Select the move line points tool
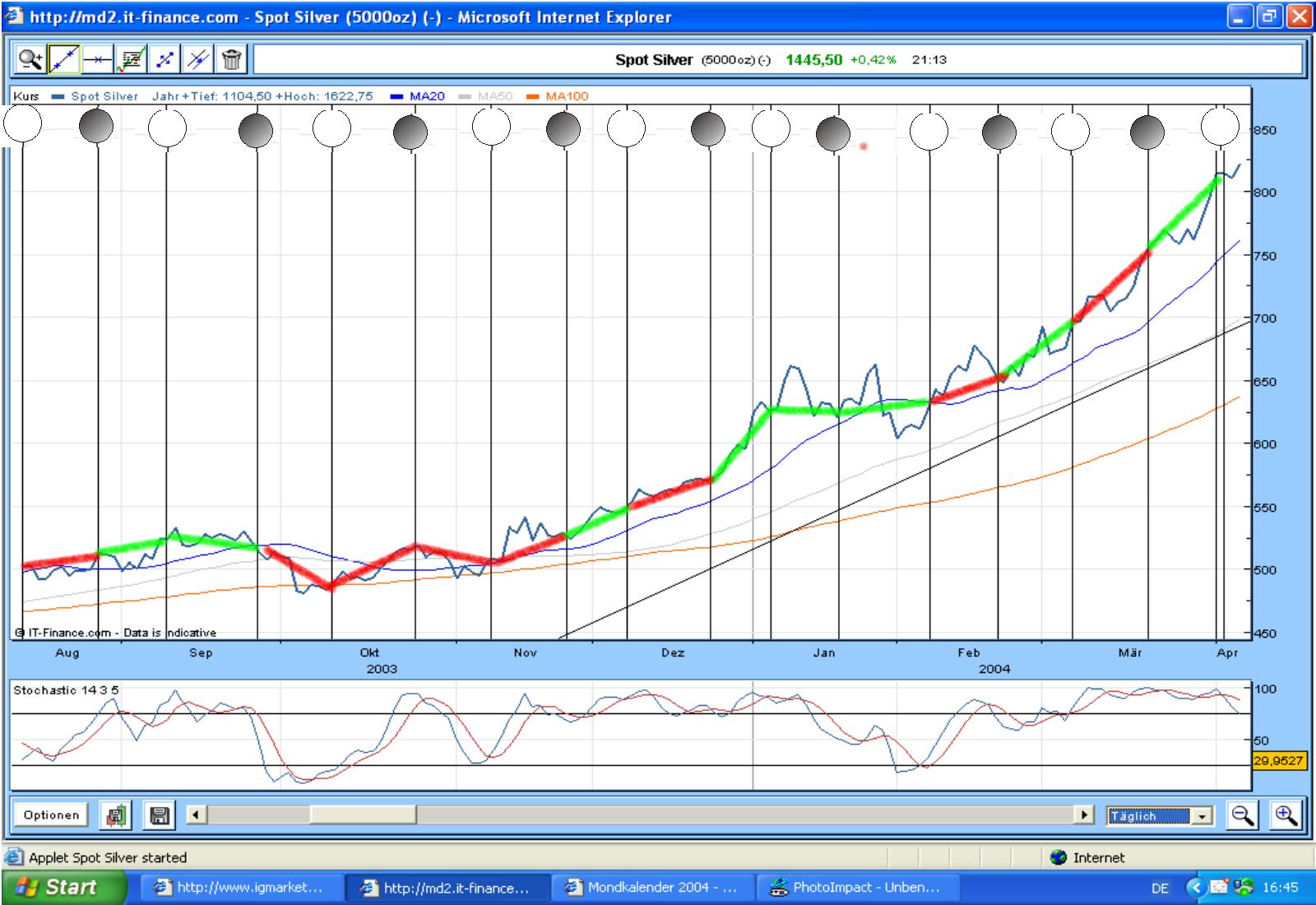This screenshot has height=905, width=1316. click(165, 59)
